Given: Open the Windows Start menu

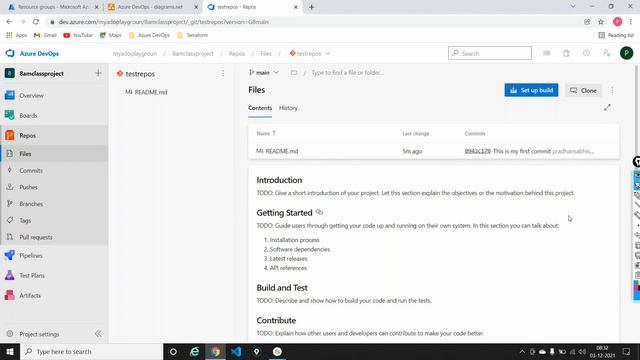Looking at the screenshot, I should coord(10,351).
